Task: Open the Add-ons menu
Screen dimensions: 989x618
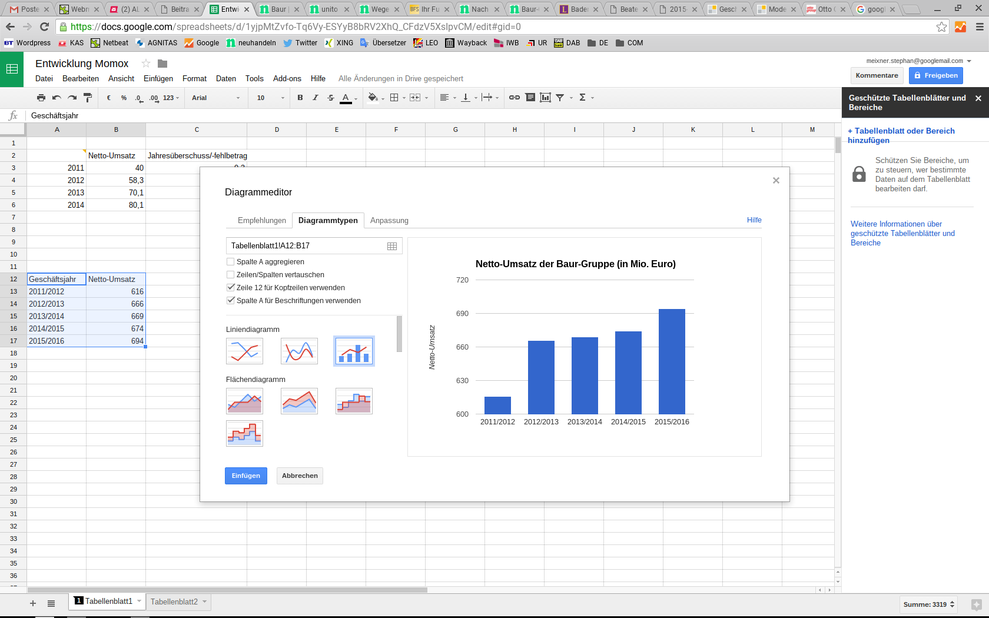Action: tap(287, 79)
